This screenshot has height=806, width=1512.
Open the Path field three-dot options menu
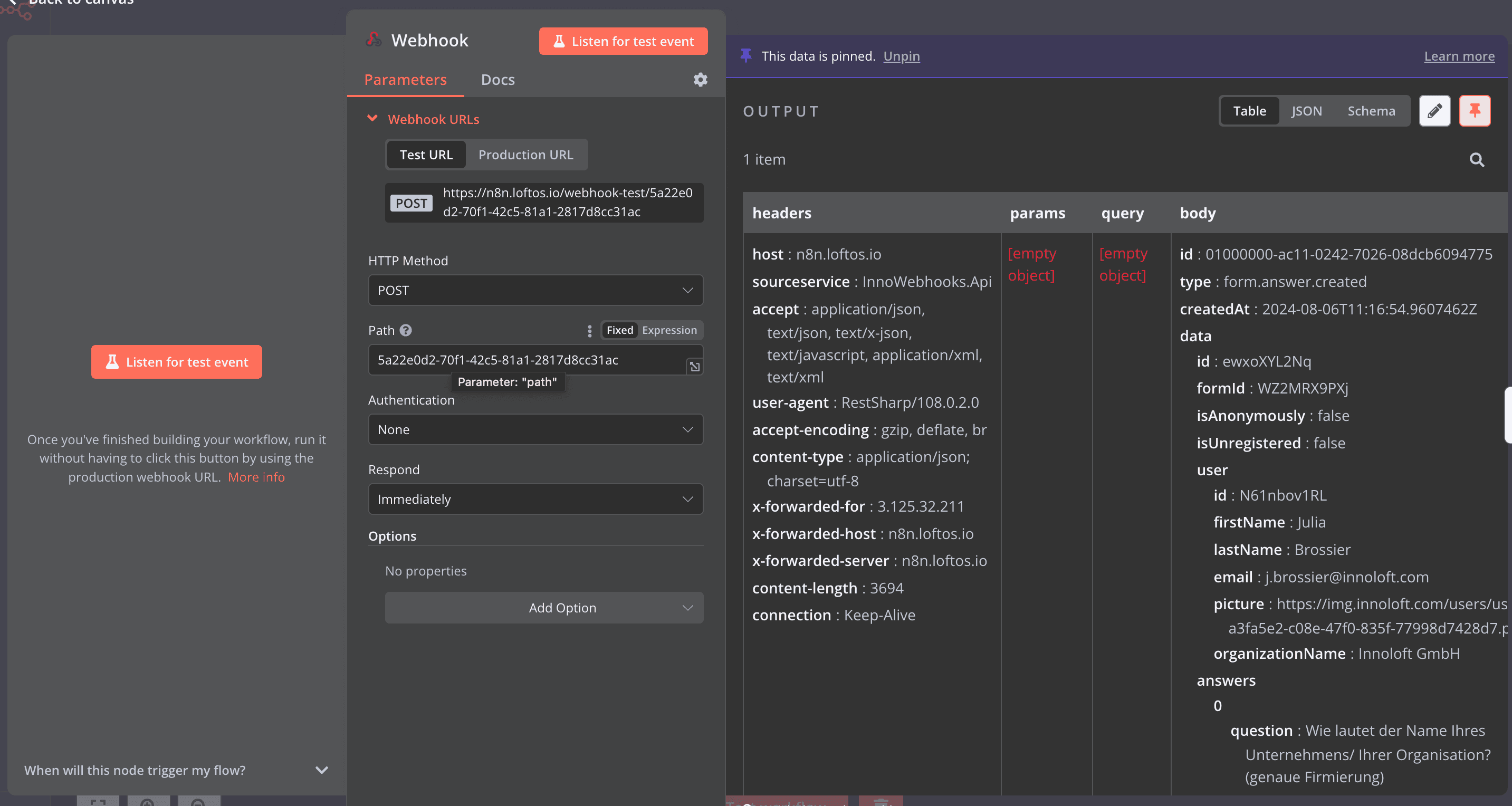pyautogui.click(x=589, y=331)
